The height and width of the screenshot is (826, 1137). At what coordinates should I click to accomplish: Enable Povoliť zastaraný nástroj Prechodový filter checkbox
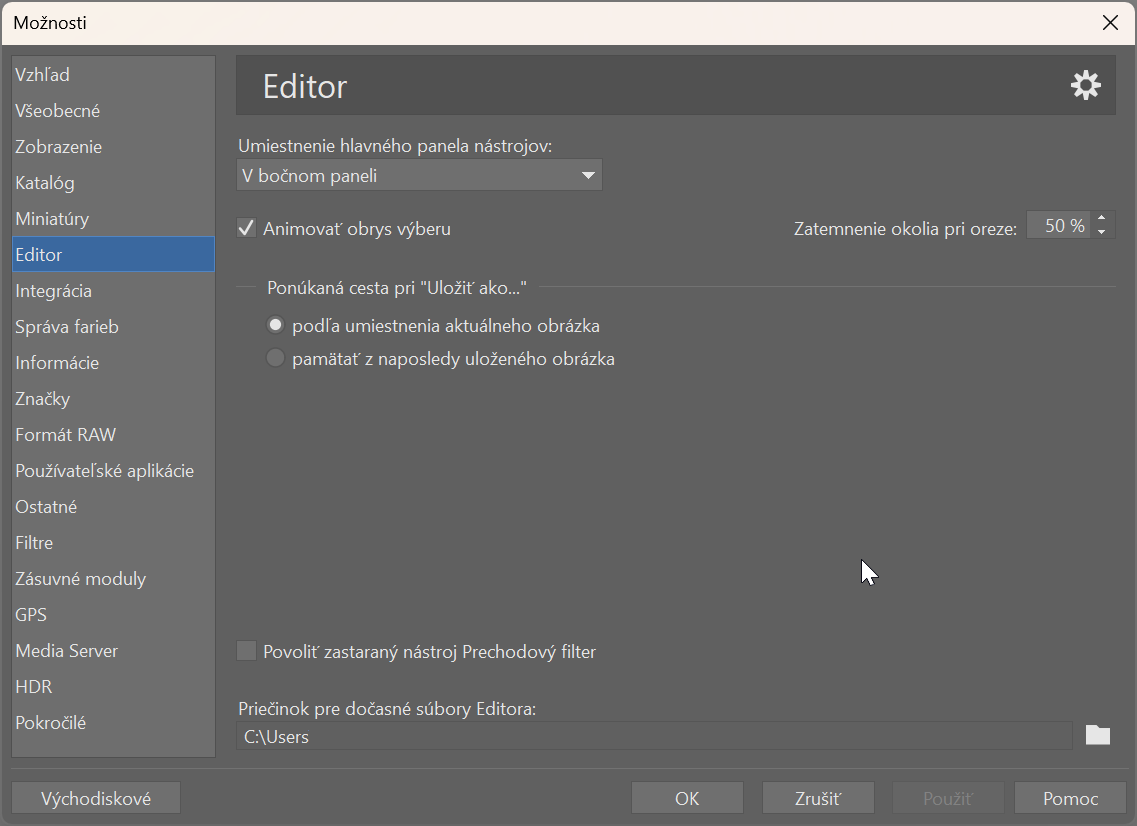point(247,651)
